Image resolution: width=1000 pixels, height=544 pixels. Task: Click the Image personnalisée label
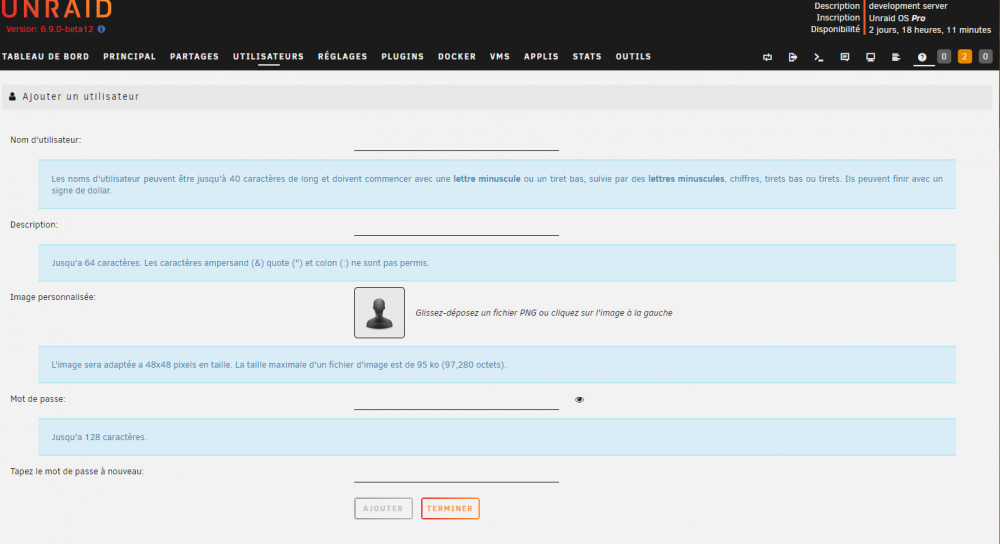53,297
